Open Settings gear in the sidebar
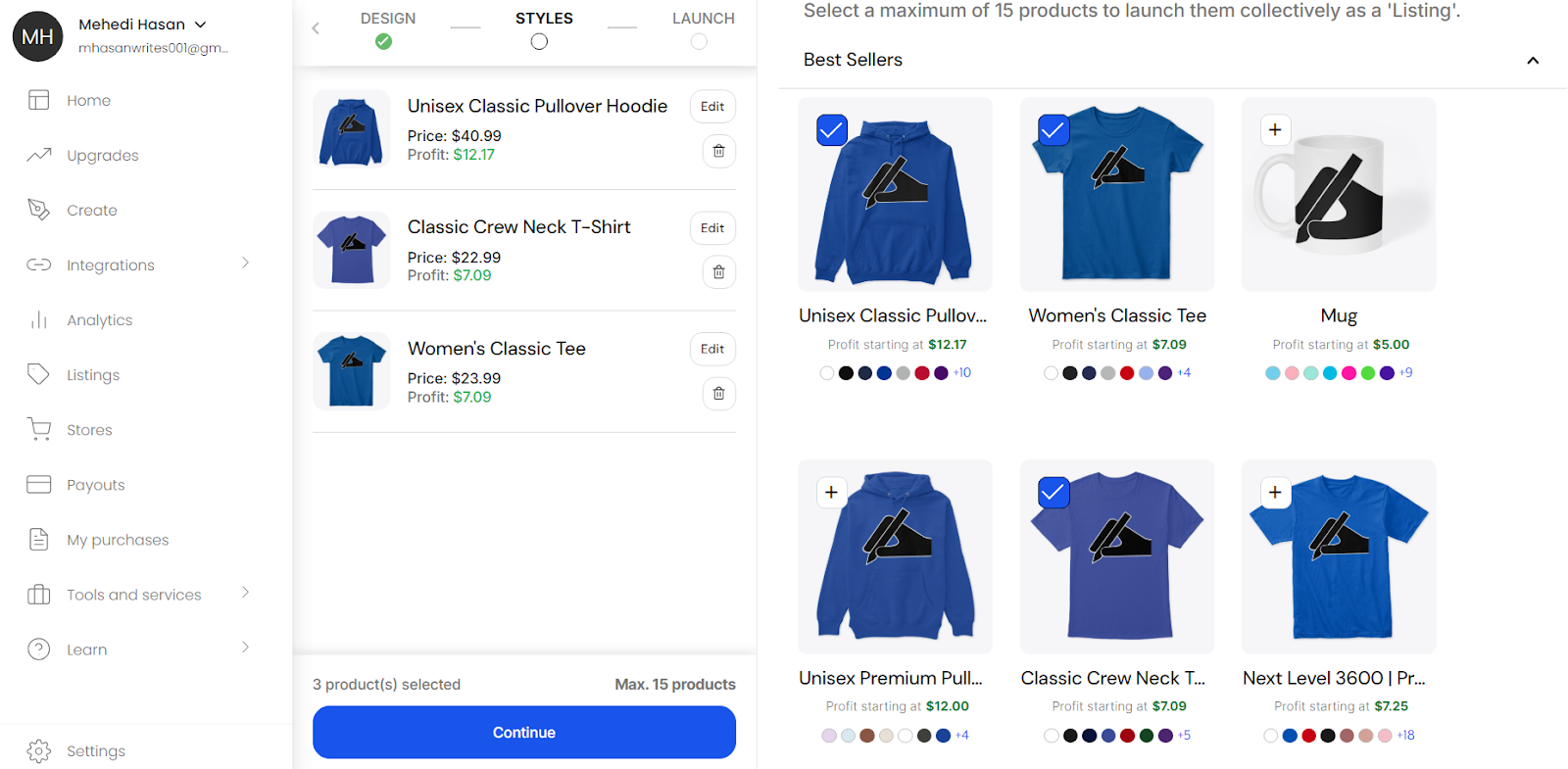The image size is (1568, 769). (x=39, y=751)
